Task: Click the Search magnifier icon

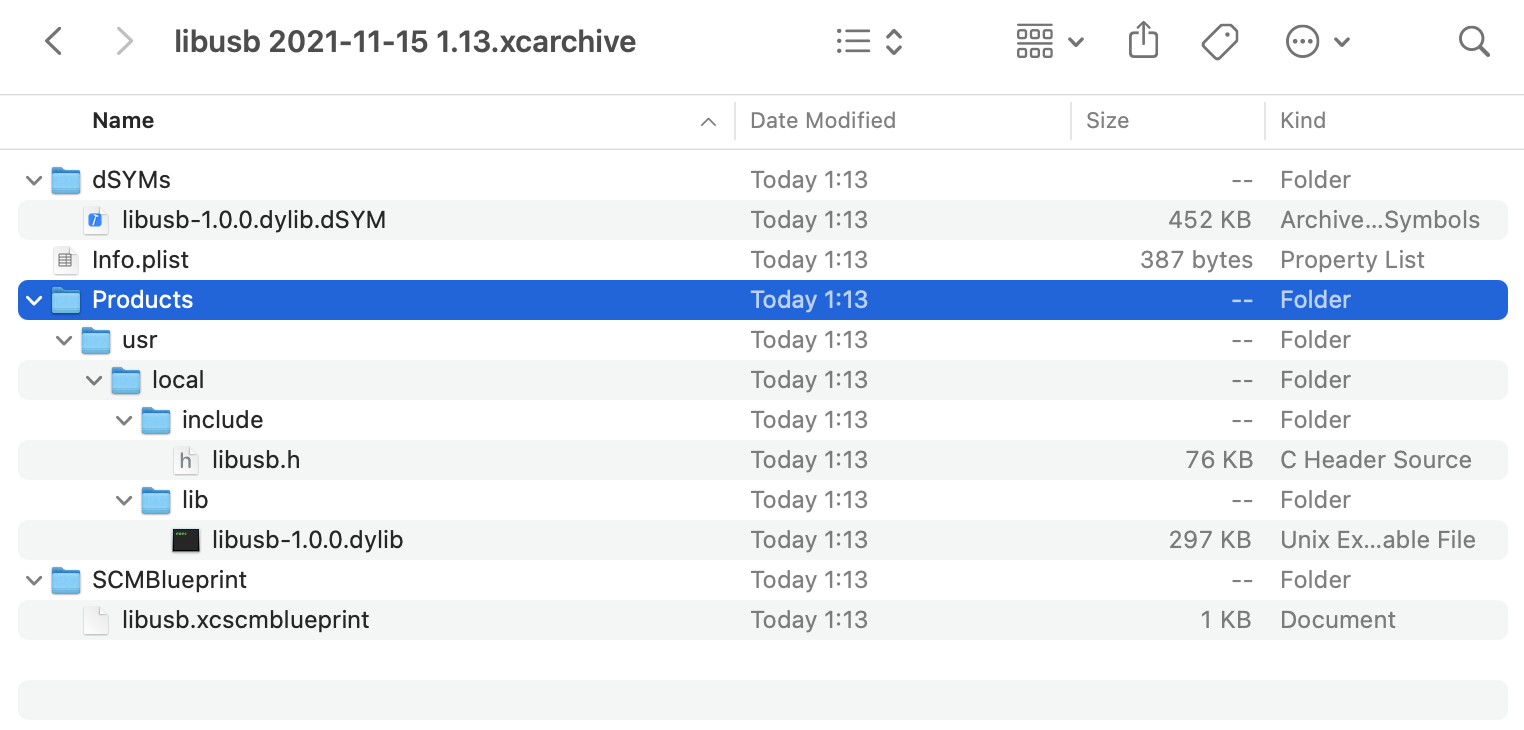Action: pos(1474,41)
